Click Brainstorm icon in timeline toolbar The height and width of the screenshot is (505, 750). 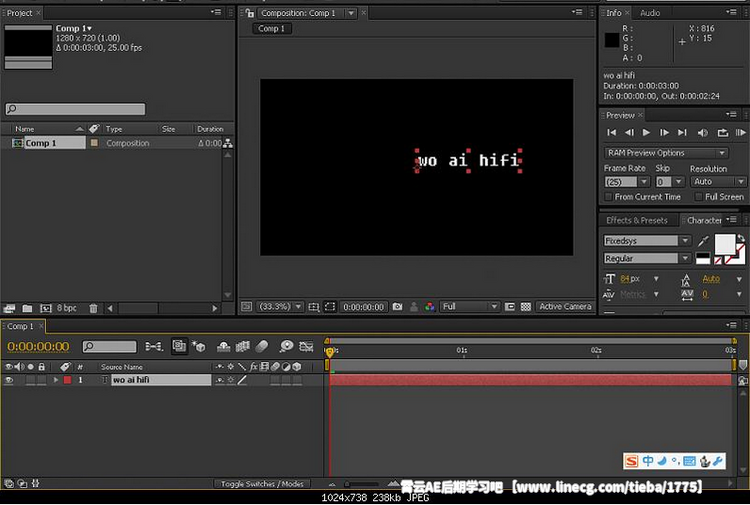click(287, 346)
